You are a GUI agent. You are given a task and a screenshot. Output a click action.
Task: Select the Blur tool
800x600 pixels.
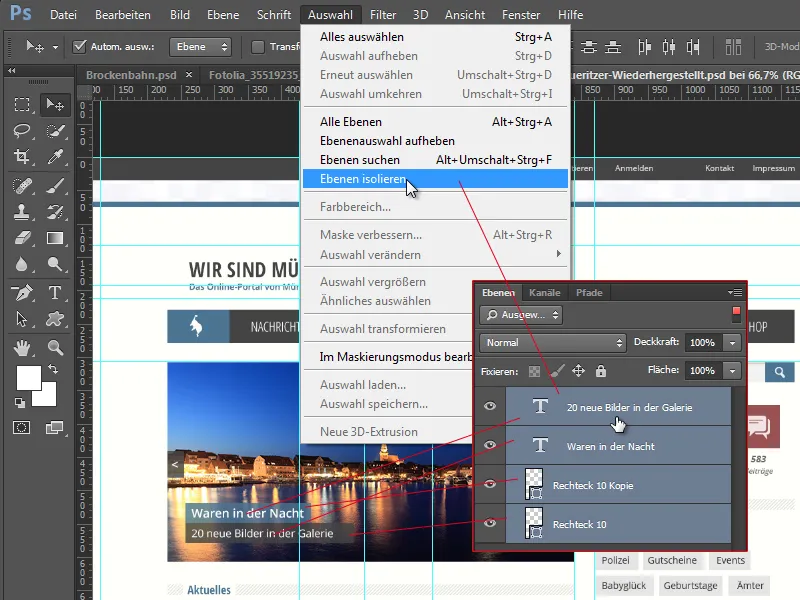21,264
